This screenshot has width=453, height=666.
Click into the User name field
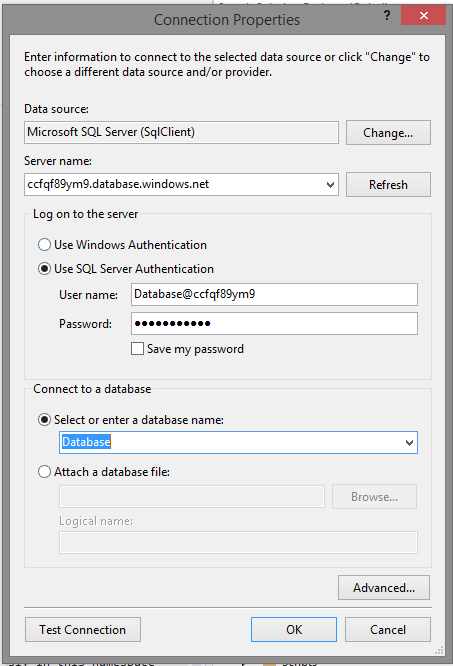pos(274,294)
